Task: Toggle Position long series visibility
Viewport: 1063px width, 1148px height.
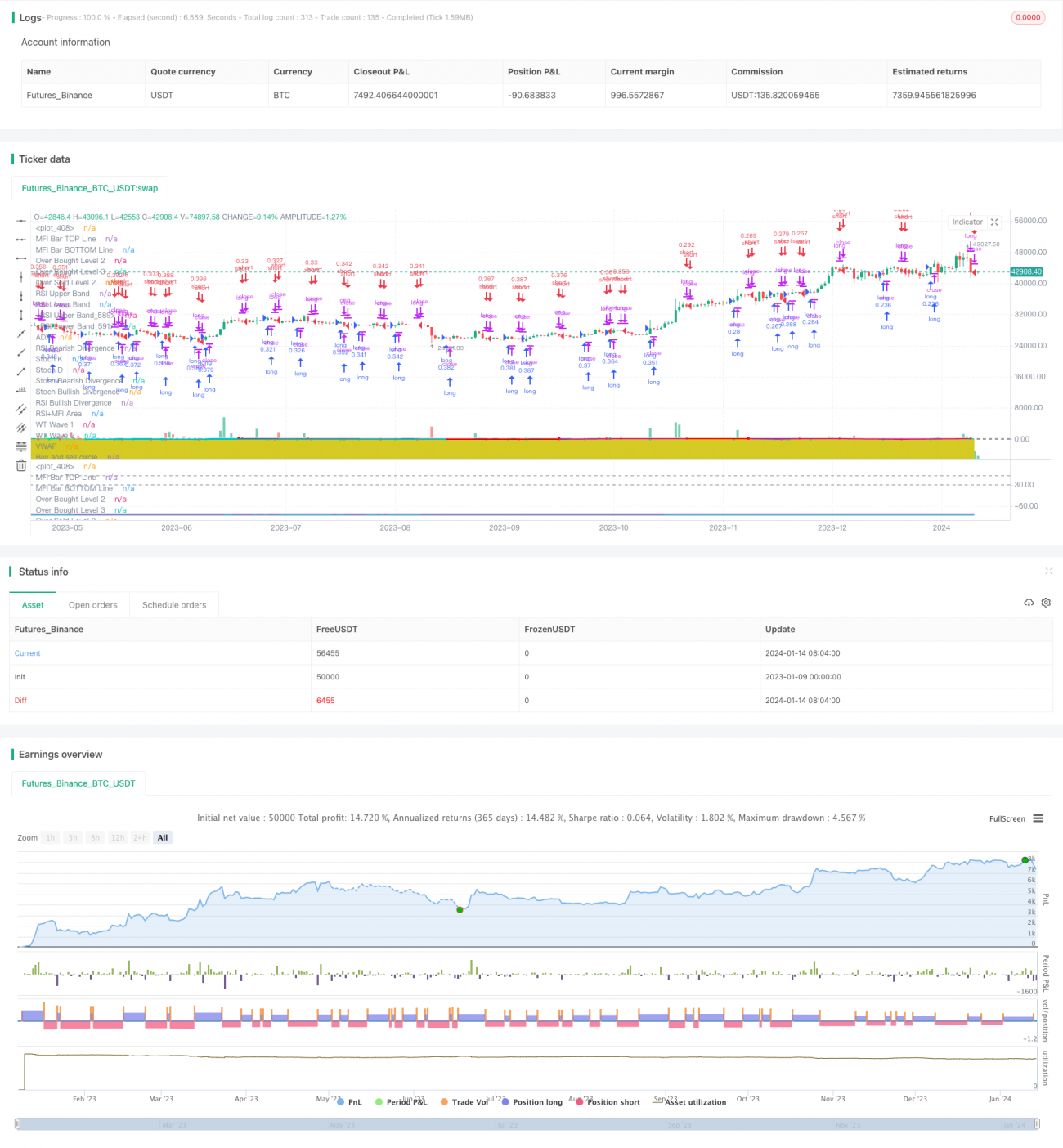Action: tap(531, 1102)
